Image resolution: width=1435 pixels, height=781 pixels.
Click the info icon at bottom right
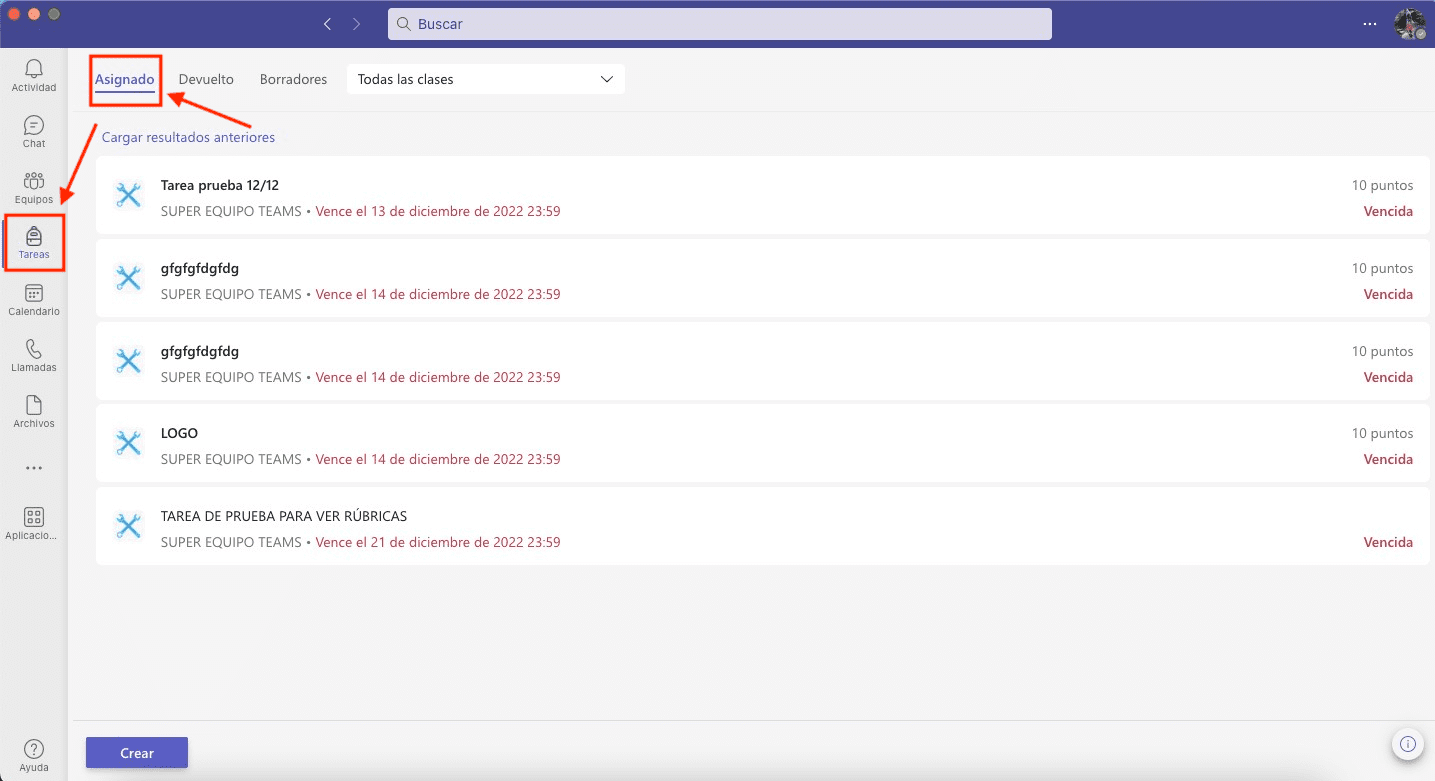tap(1407, 744)
